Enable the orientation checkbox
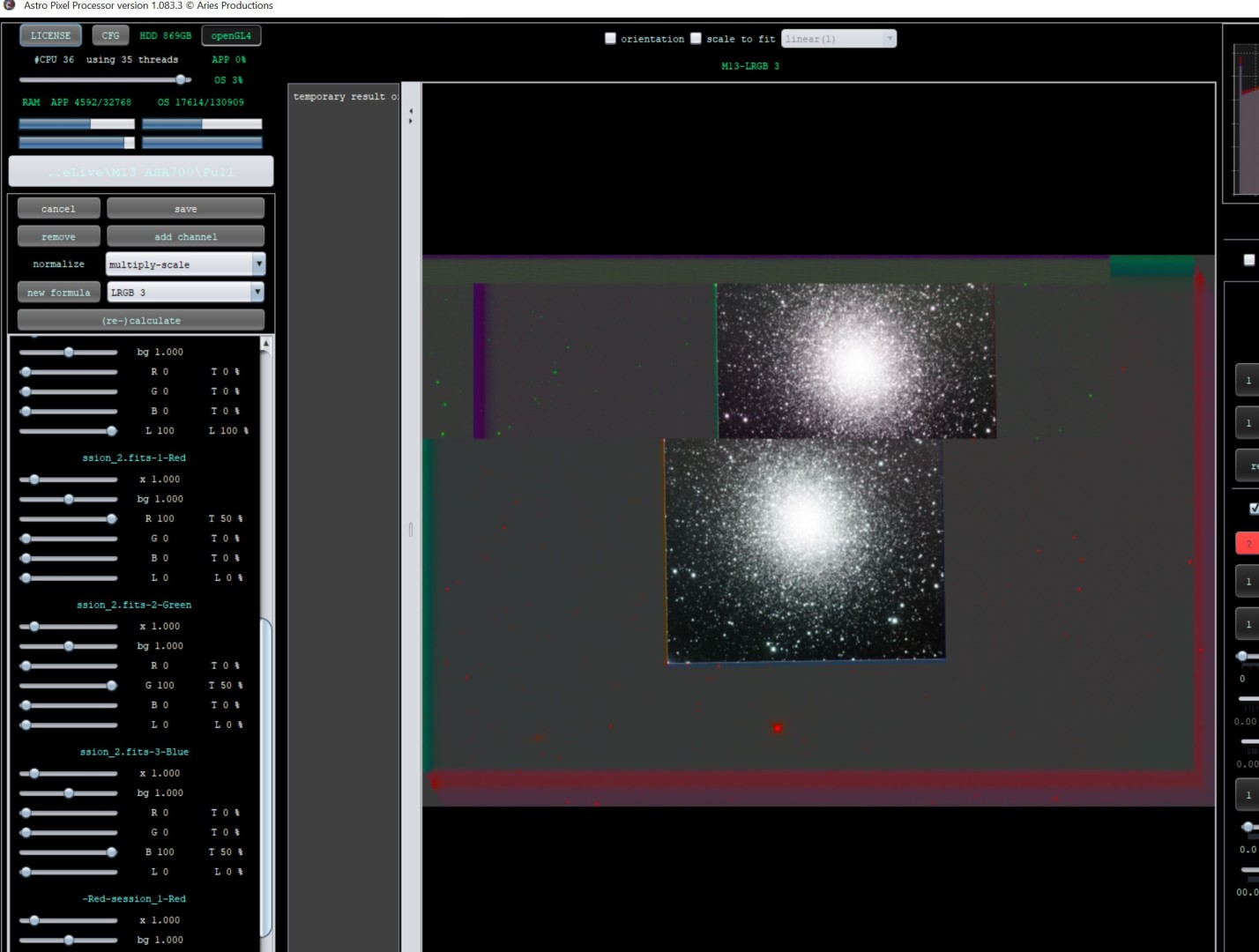 [x=610, y=39]
